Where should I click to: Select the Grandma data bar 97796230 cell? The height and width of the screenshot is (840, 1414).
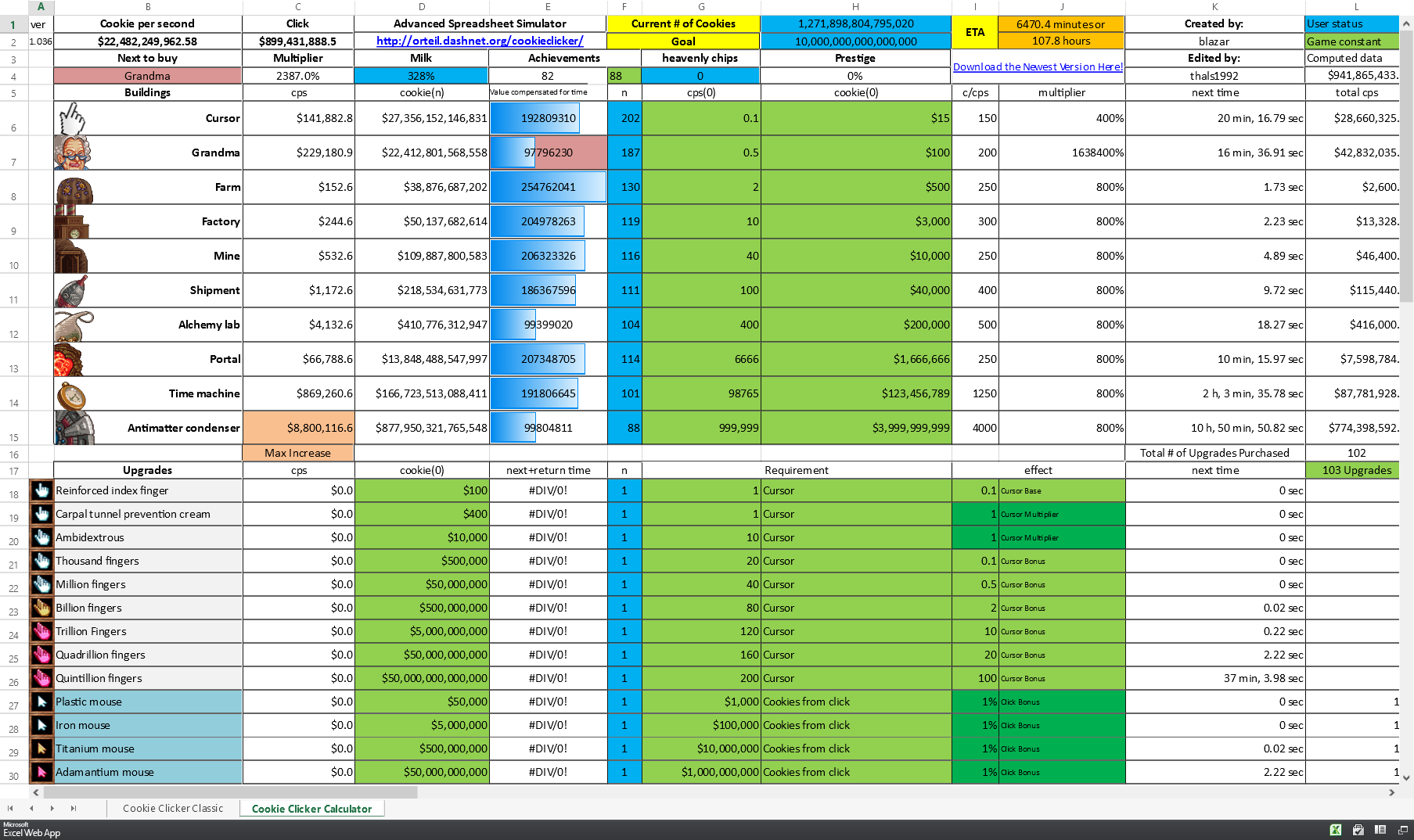(549, 153)
